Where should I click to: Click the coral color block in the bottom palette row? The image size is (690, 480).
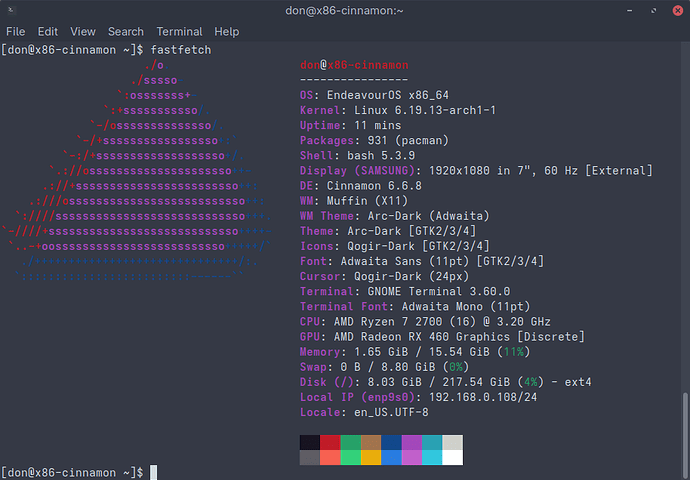[330, 458]
